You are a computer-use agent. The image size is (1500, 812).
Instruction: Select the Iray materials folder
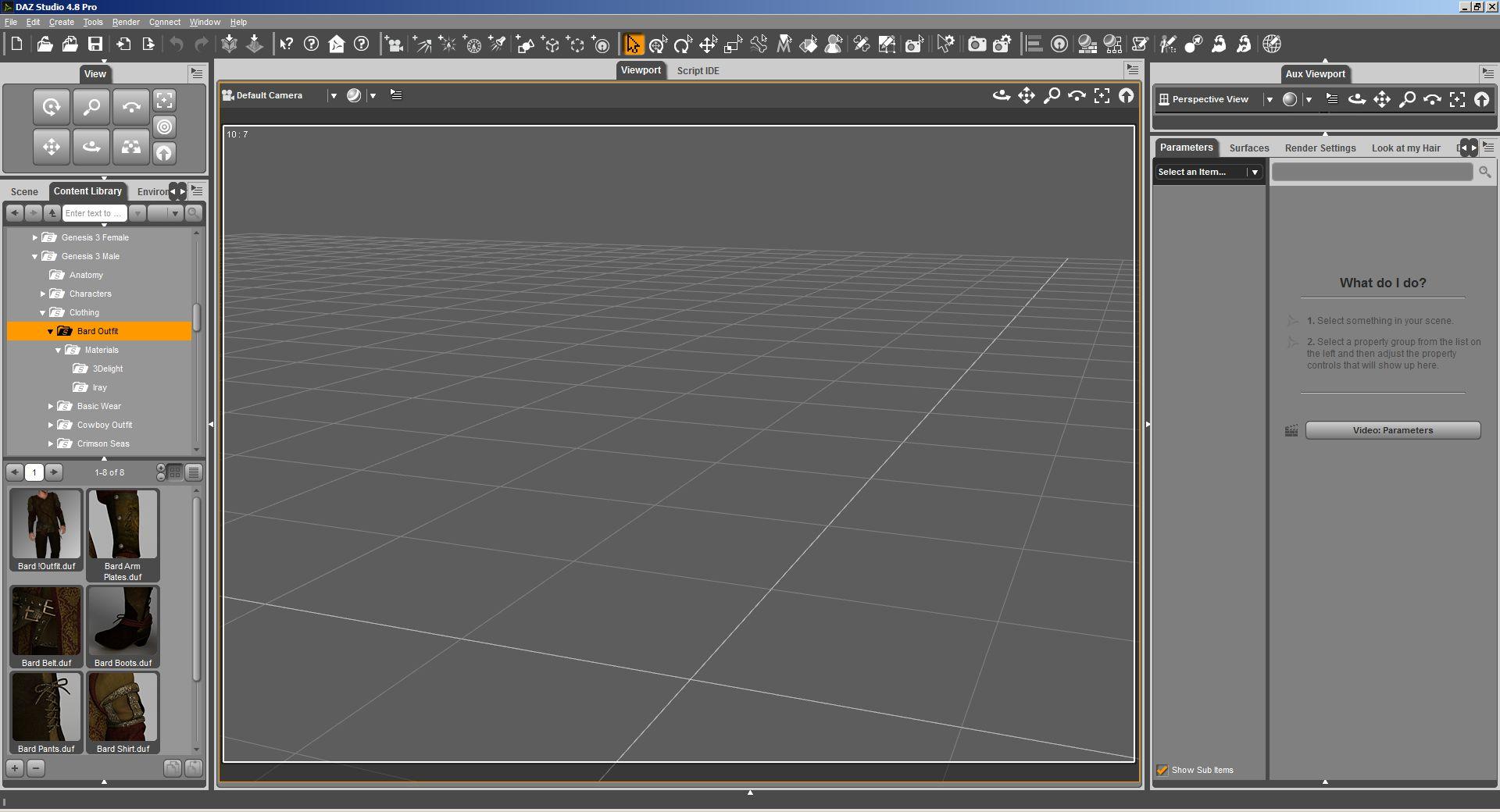(x=99, y=387)
